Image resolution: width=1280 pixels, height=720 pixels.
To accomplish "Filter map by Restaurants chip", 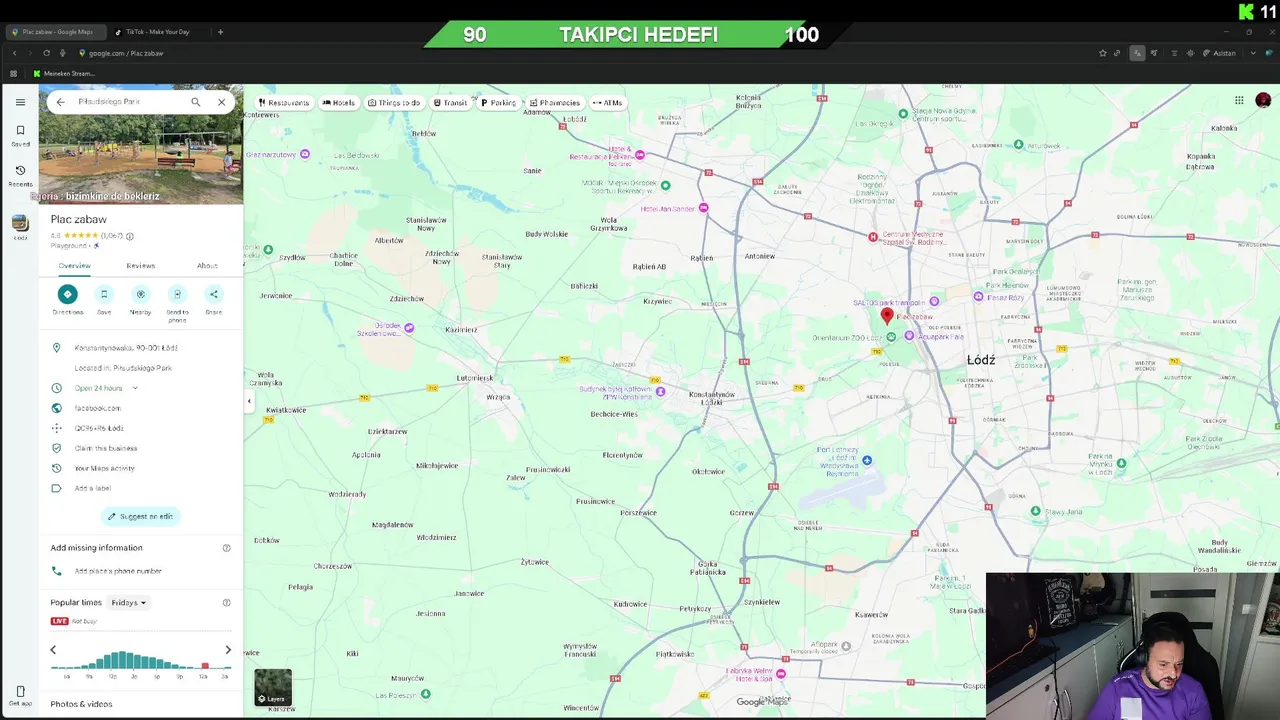I will tap(283, 103).
